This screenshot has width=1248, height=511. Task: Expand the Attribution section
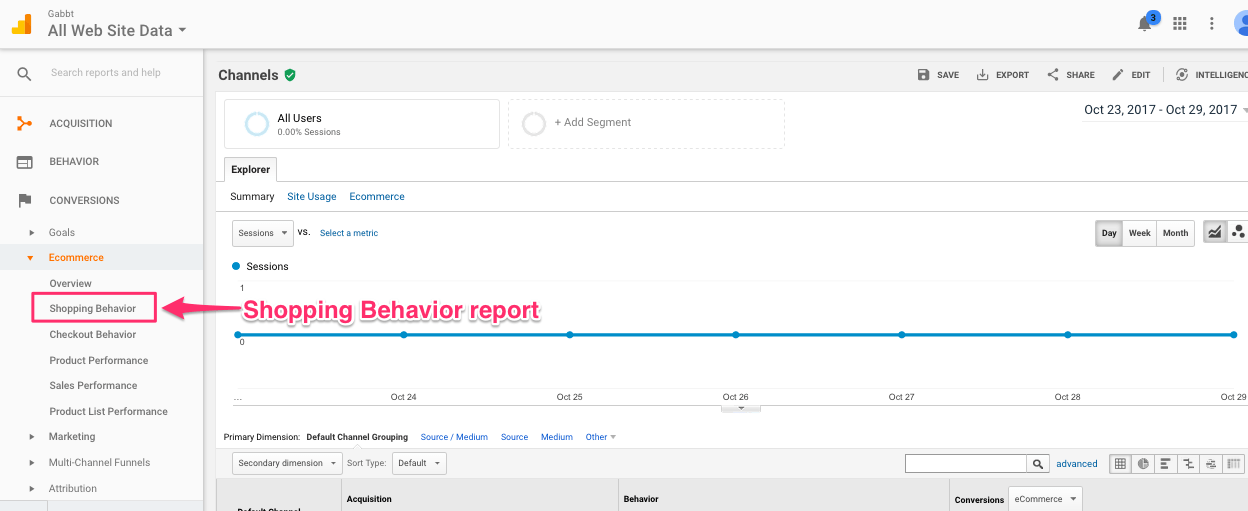pos(73,489)
